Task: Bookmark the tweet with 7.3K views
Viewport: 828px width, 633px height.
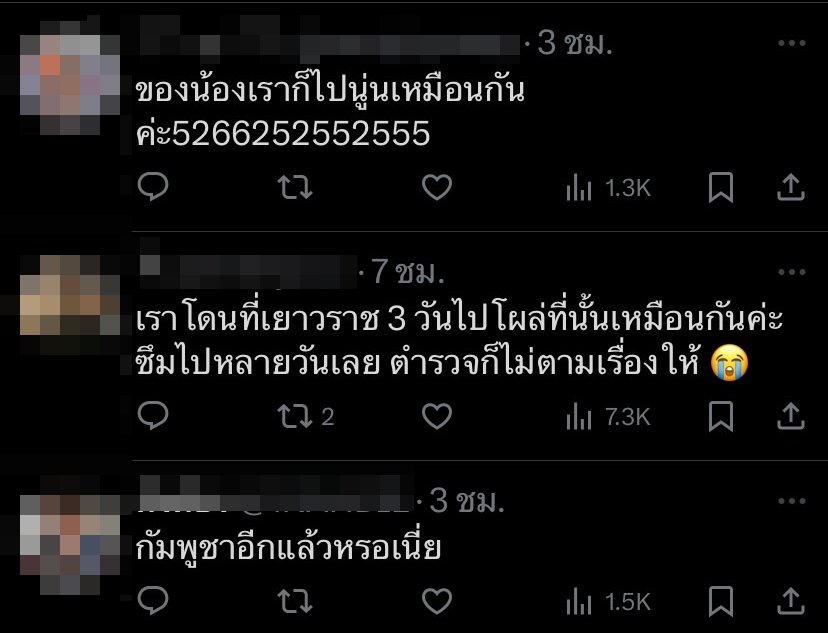Action: point(721,416)
